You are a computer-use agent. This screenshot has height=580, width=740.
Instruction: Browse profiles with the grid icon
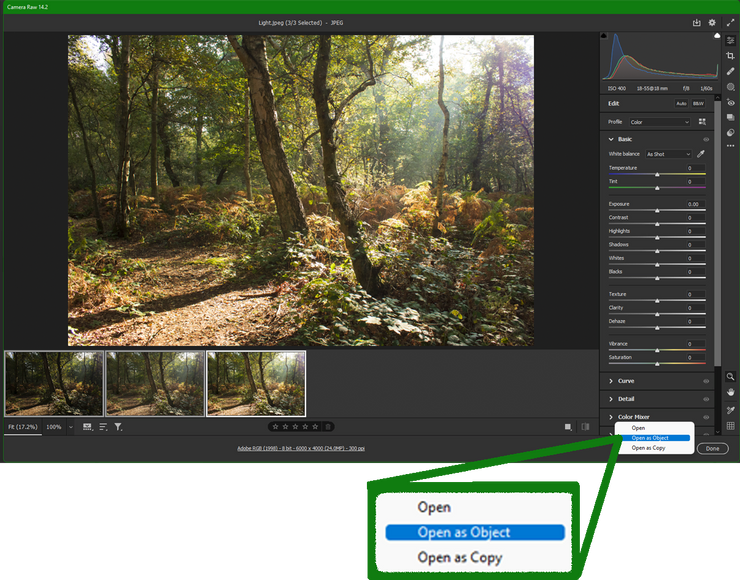(702, 122)
